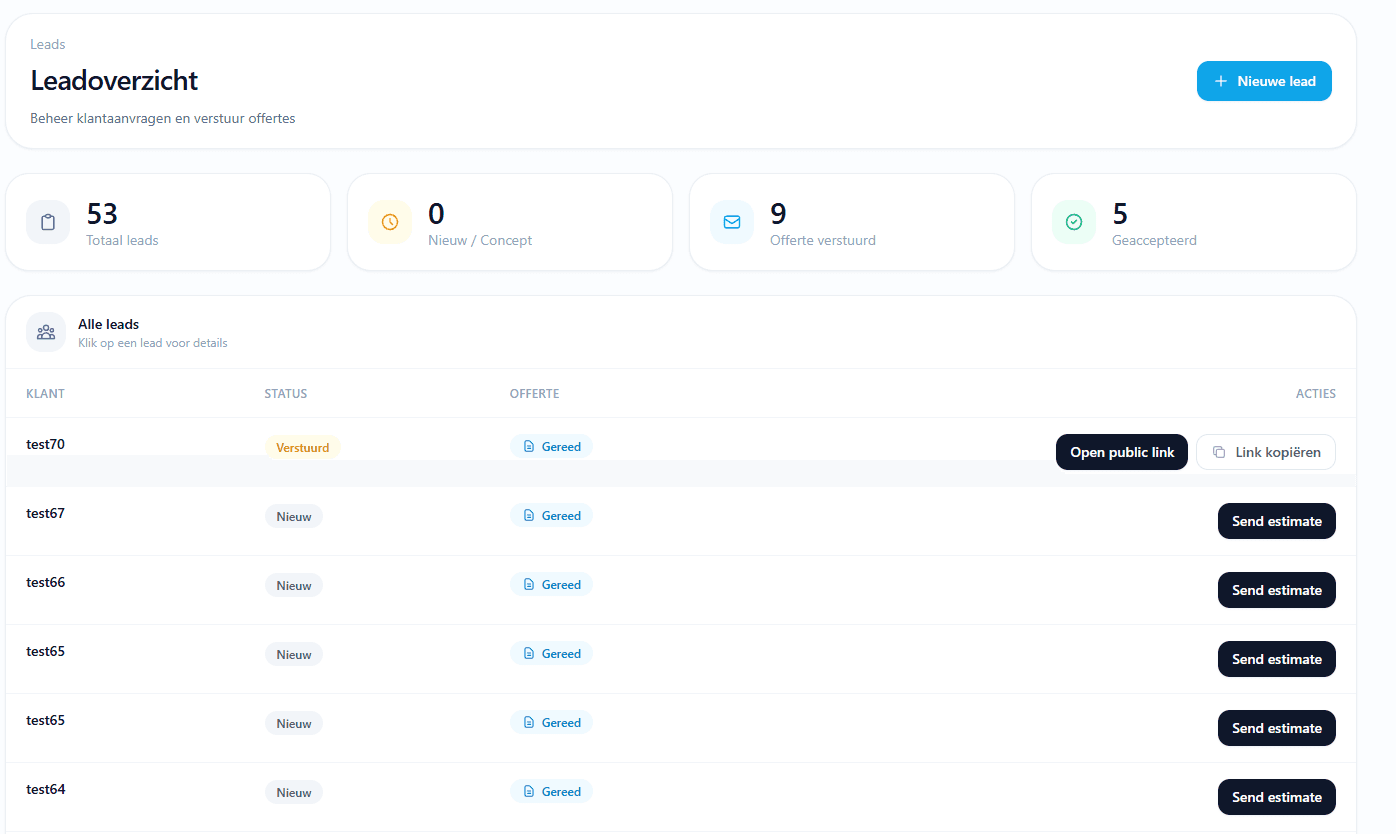The image size is (1396, 834).
Task: Click the Nieuwe lead button
Action: 1264,81
